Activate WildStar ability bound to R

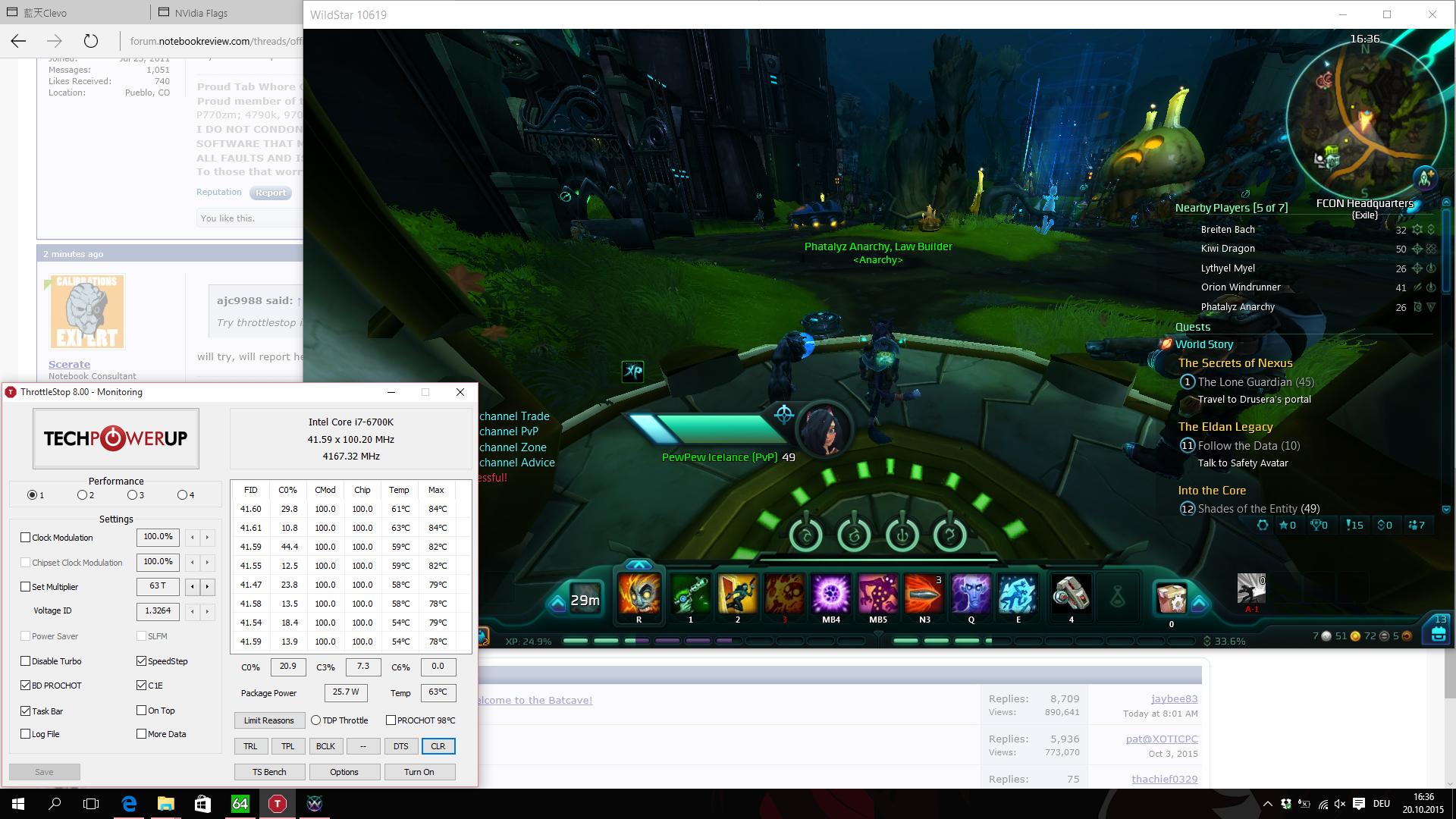tap(639, 593)
